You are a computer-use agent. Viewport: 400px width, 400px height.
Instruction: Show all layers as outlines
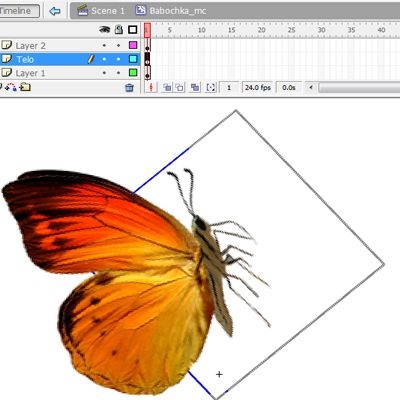133,30
